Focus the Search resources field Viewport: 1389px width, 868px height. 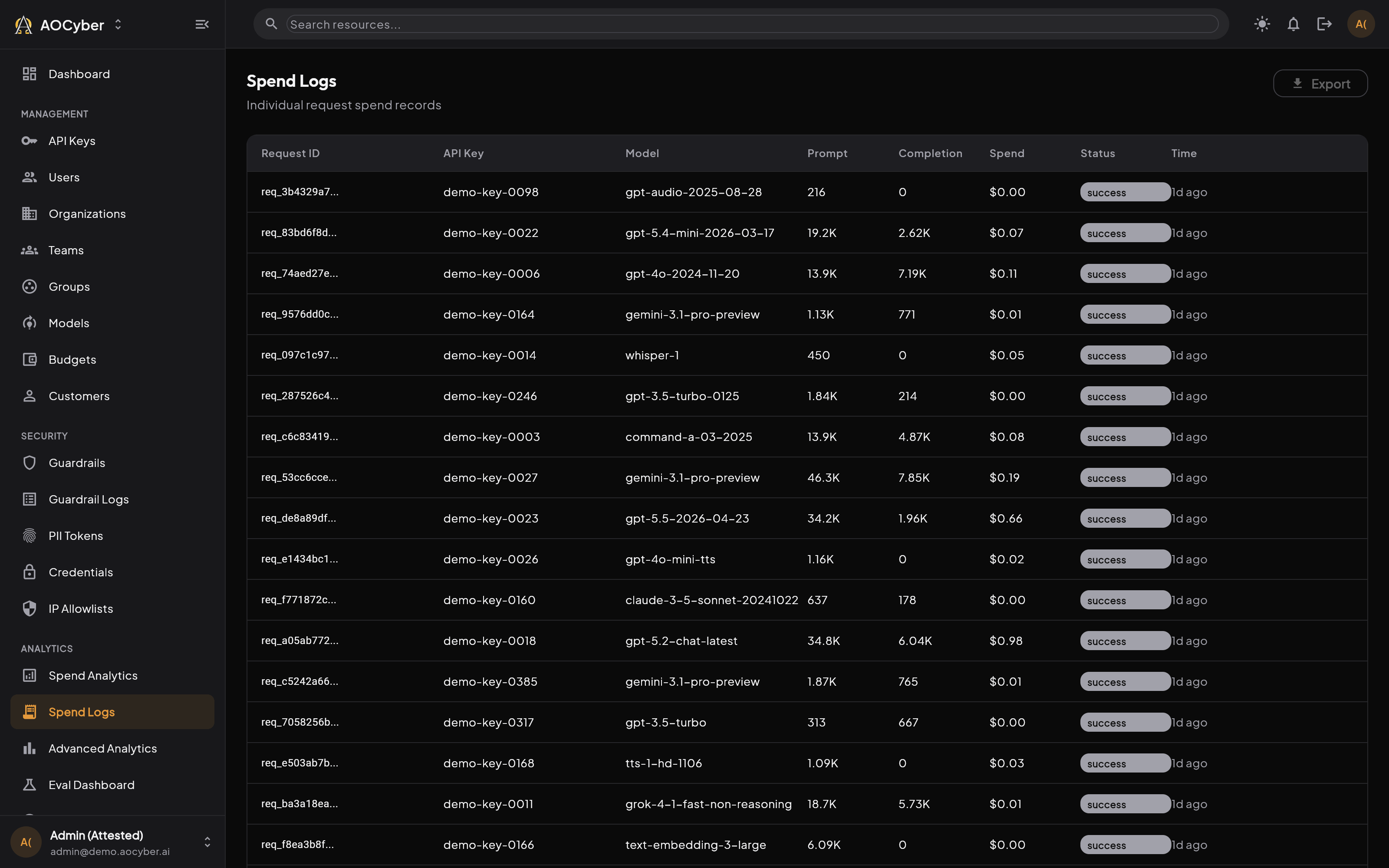coord(752,24)
